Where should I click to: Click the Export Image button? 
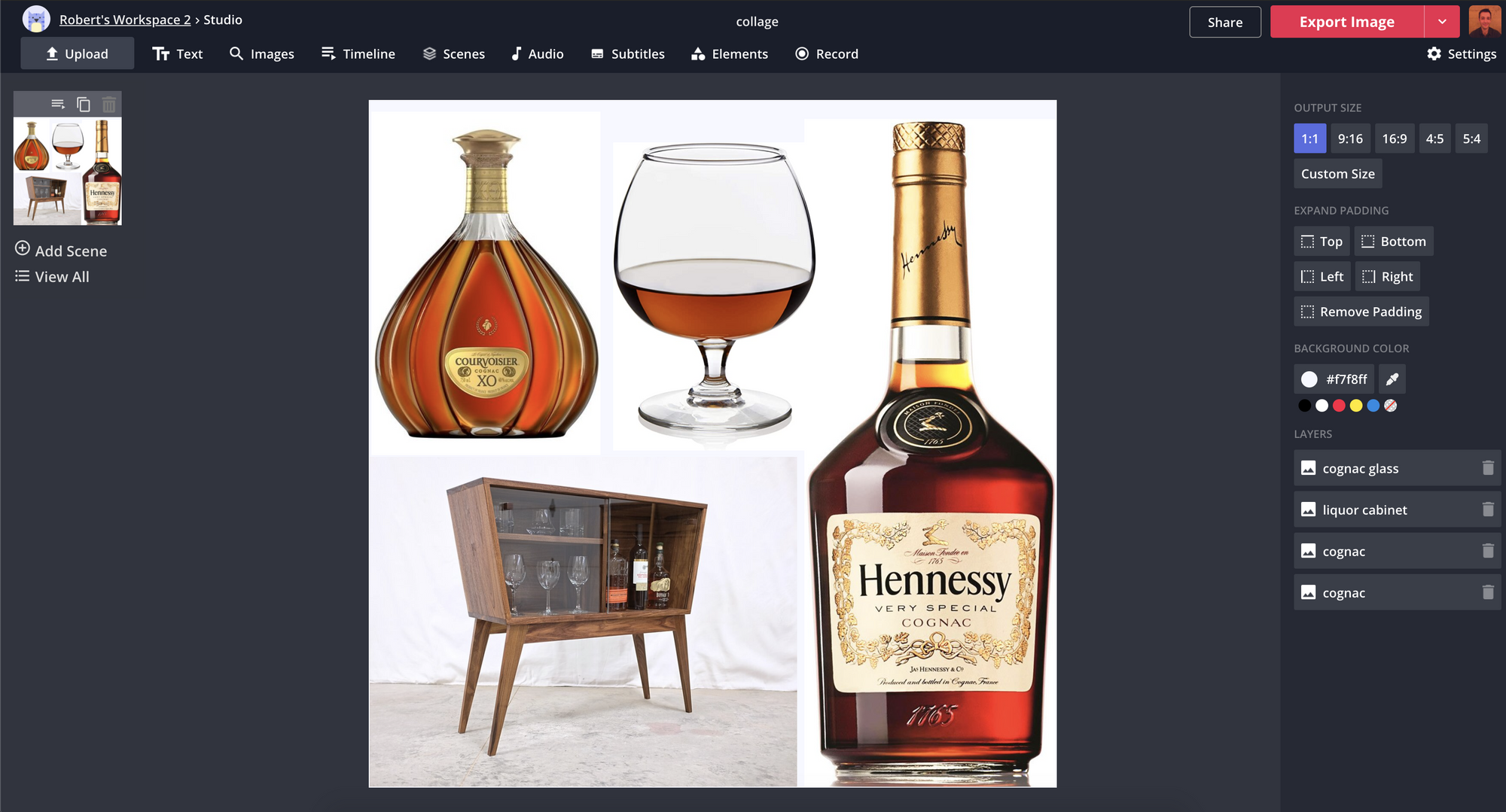[x=1347, y=22]
